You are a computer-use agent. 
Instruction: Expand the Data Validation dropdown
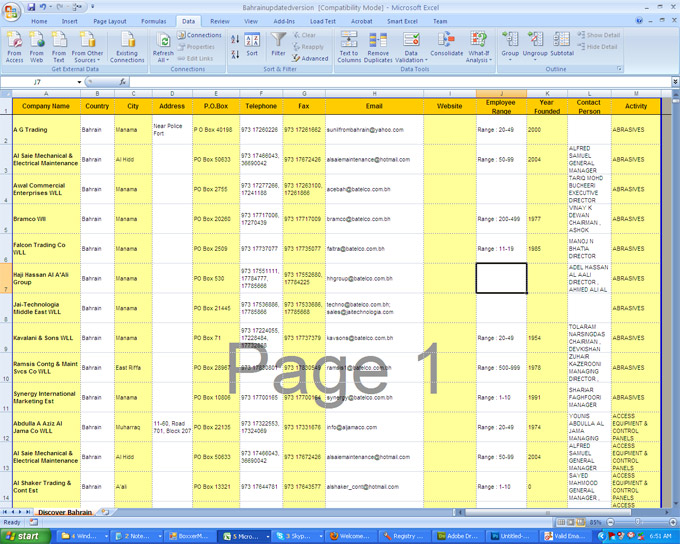(411, 56)
